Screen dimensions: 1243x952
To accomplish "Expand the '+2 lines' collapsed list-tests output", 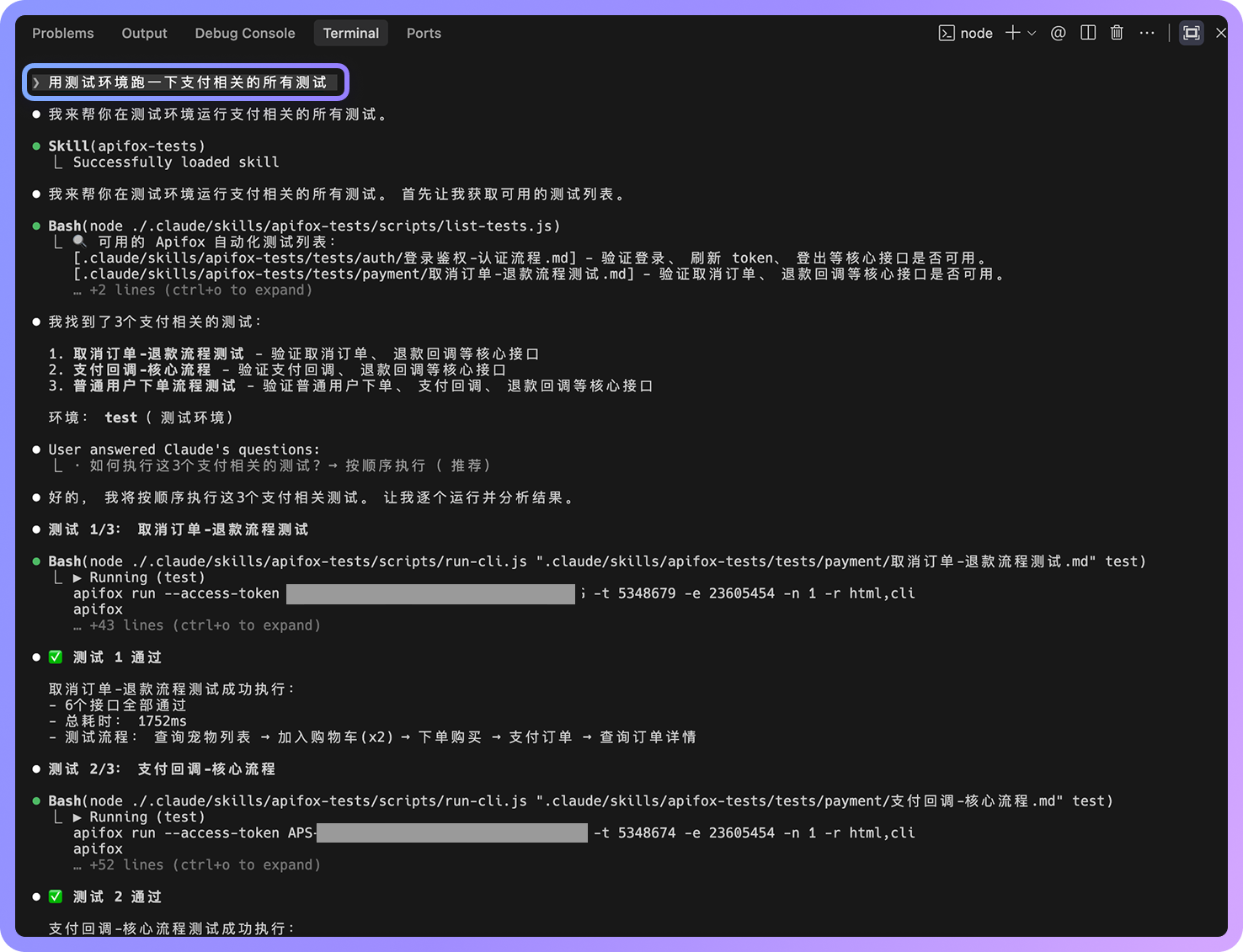I will (x=200, y=290).
